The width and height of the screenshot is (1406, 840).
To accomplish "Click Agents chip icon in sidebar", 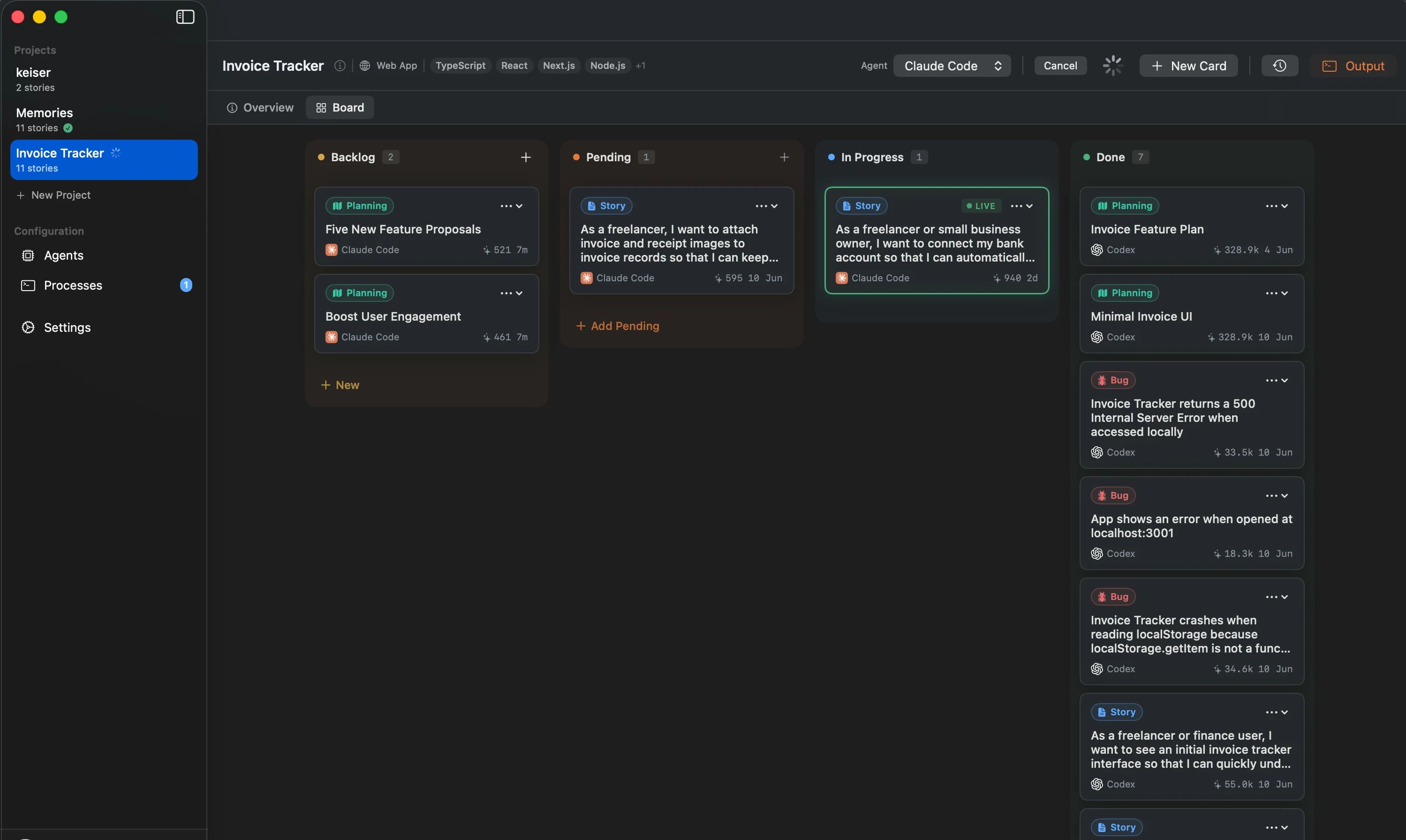I will [28, 256].
